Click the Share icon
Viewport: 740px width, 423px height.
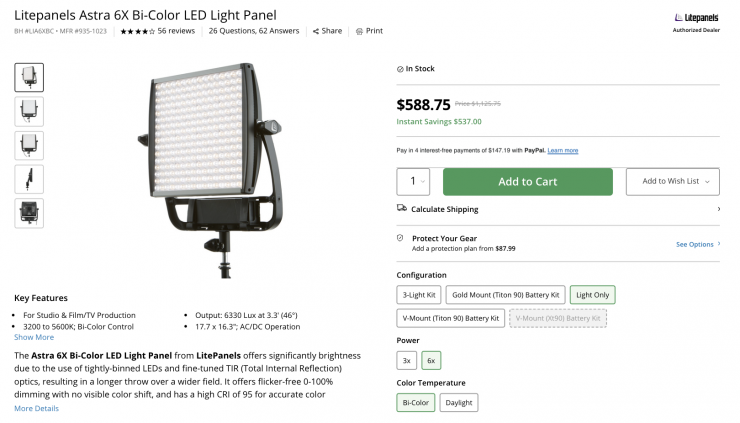pyautogui.click(x=316, y=31)
